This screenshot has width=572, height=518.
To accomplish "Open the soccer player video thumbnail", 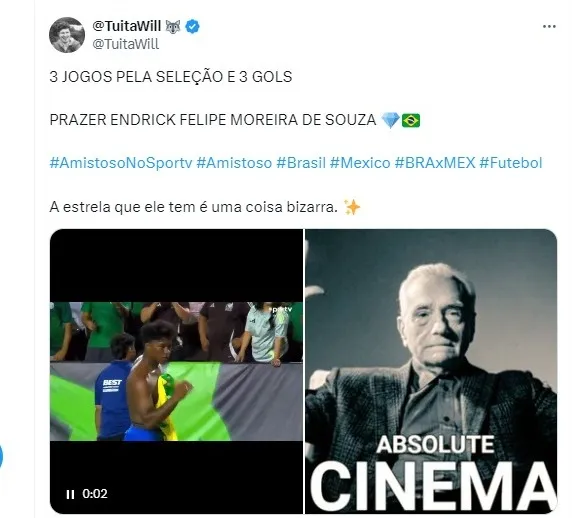I will (x=176, y=371).
